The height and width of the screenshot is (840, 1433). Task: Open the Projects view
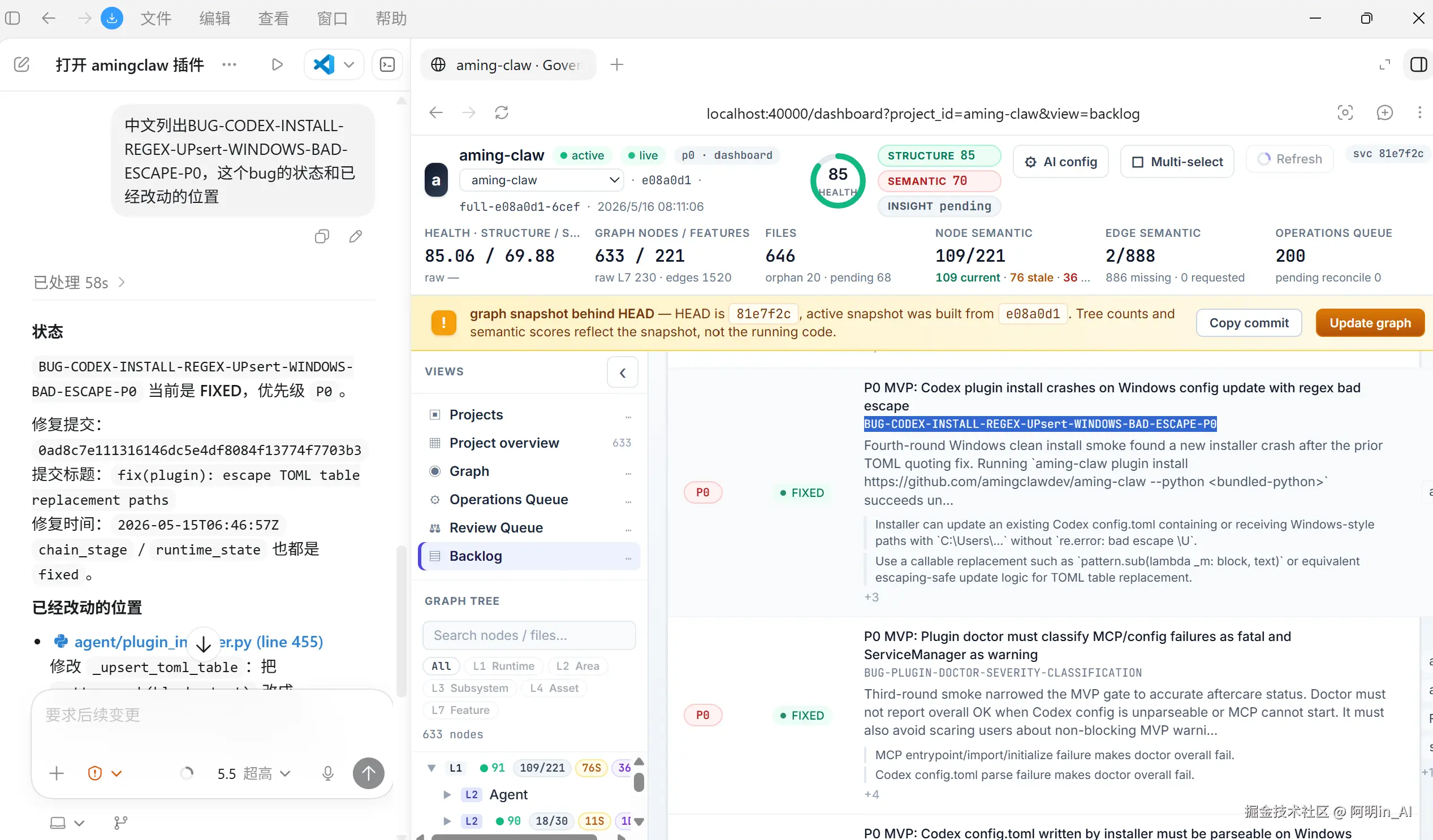(x=529, y=414)
